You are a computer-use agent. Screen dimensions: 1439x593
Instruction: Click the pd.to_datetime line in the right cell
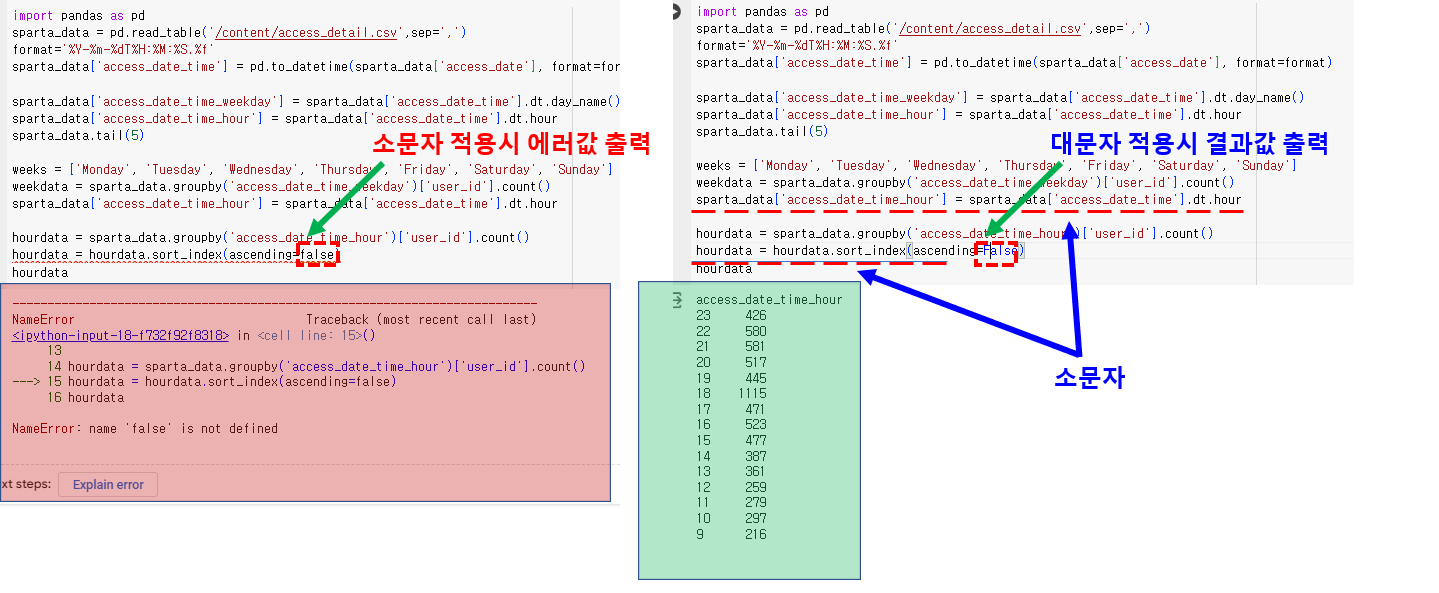tap(1014, 62)
